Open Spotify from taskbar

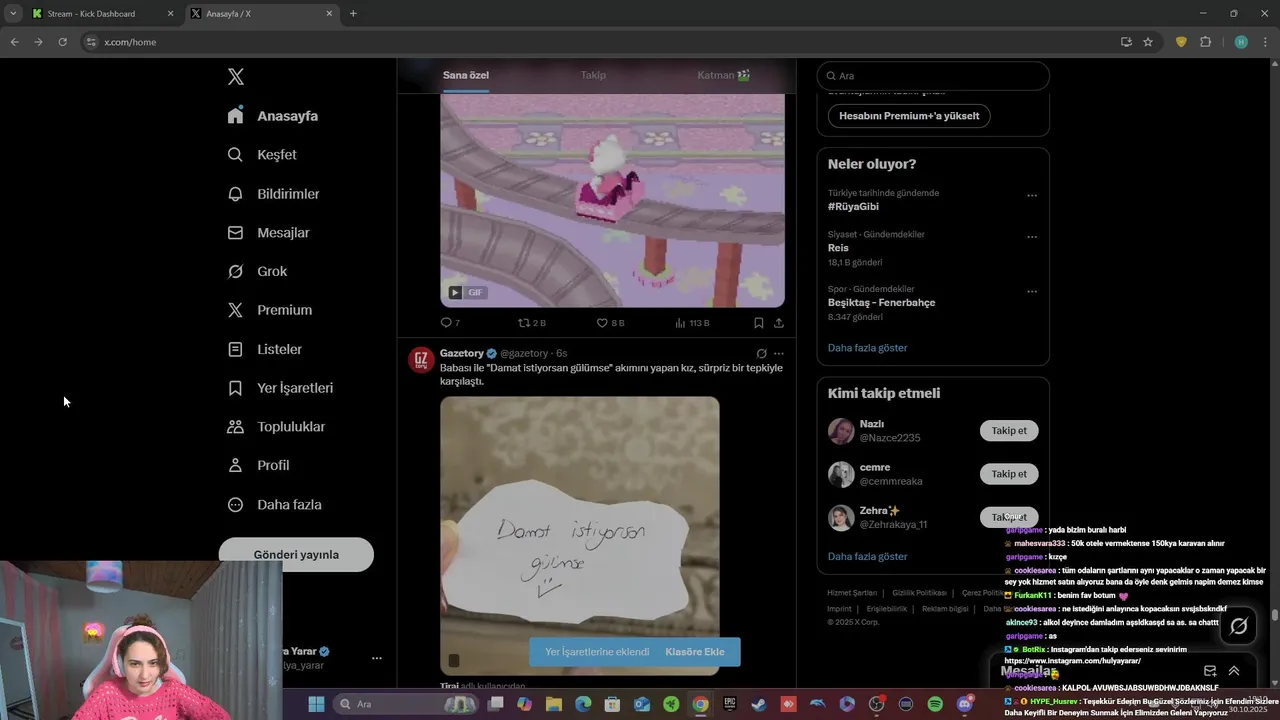tap(935, 704)
